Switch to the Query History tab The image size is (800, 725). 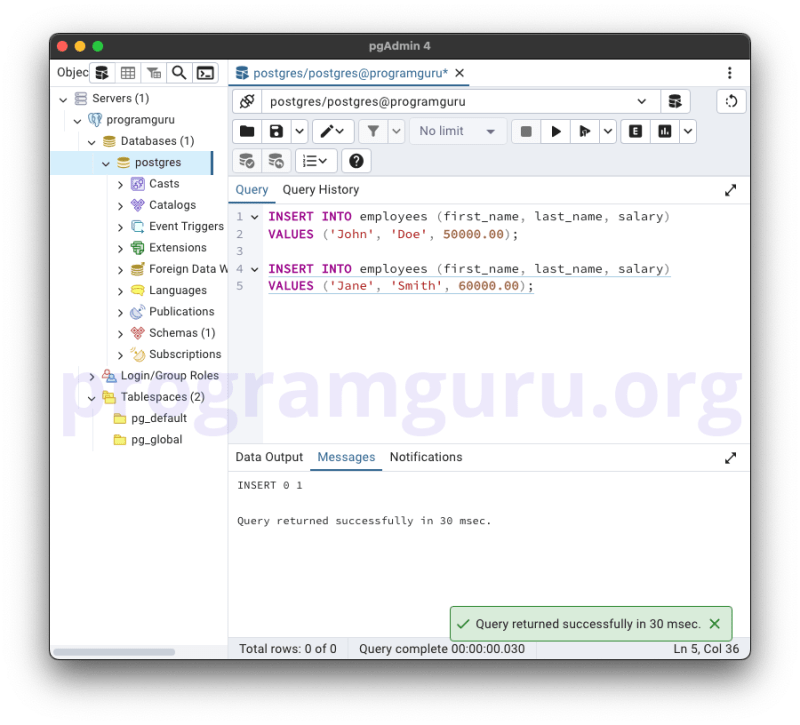coord(321,190)
